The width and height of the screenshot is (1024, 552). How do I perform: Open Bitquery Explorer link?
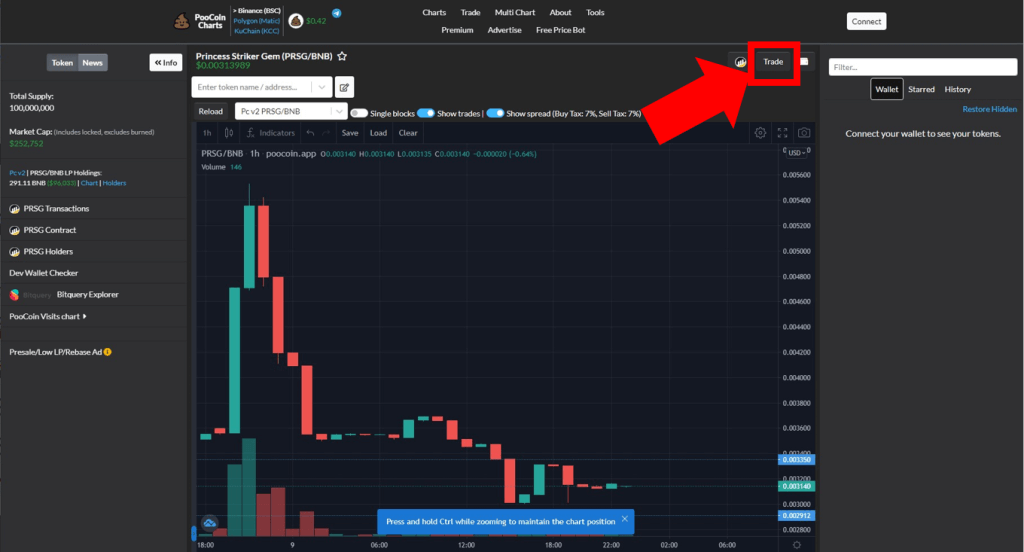click(88, 295)
